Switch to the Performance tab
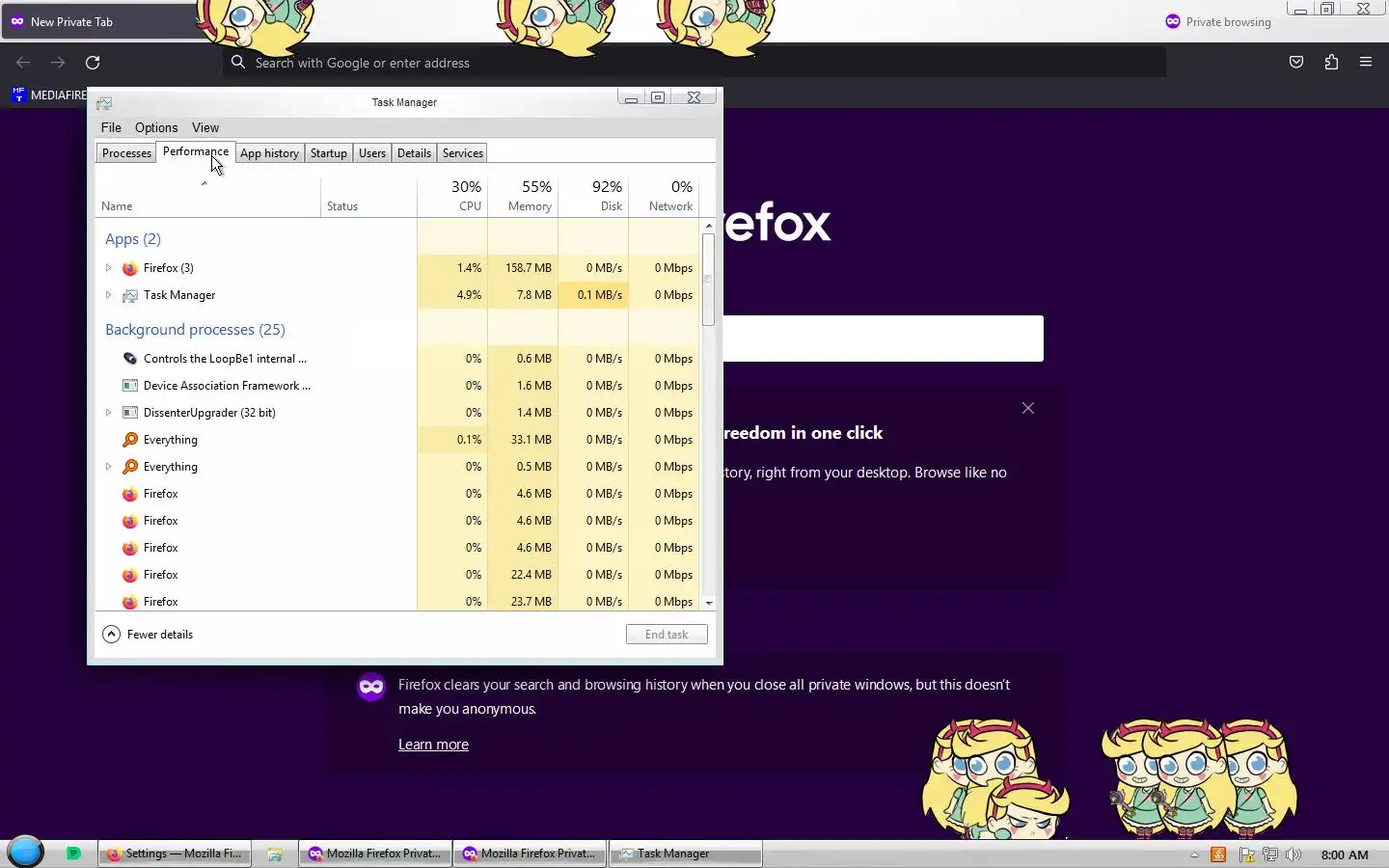Screen dimensions: 1389x868 [x=196, y=151]
